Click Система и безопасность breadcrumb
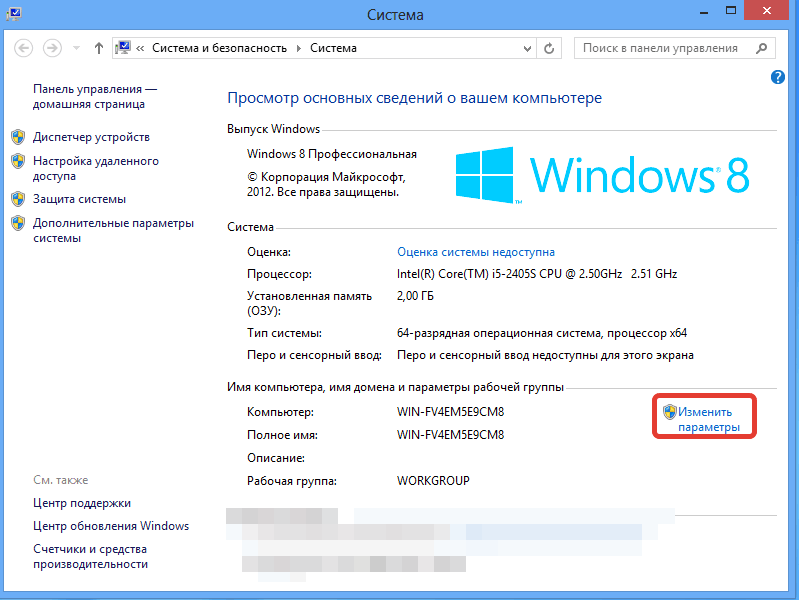The width and height of the screenshot is (799, 600). (x=220, y=48)
